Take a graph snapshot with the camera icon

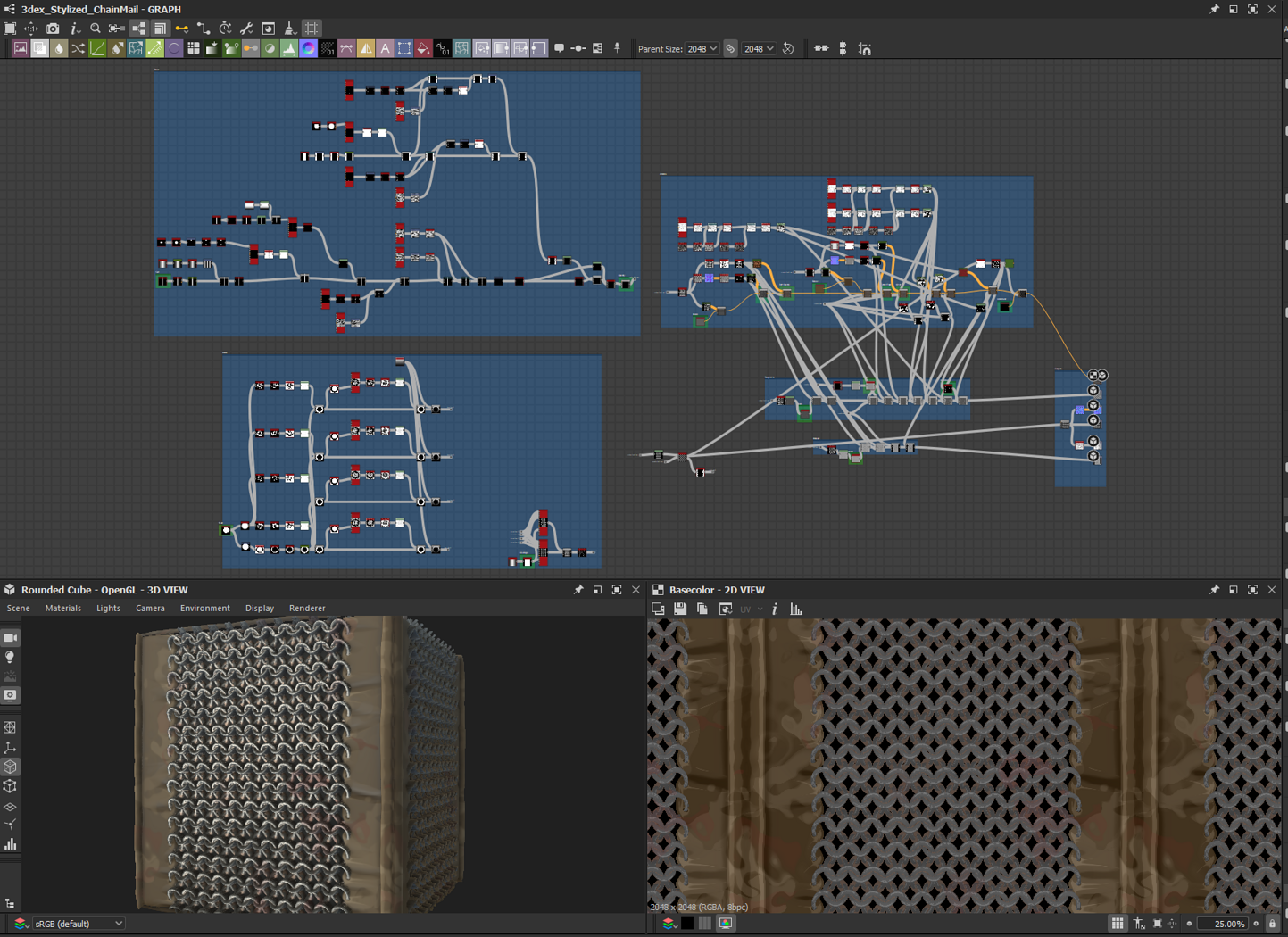(53, 29)
